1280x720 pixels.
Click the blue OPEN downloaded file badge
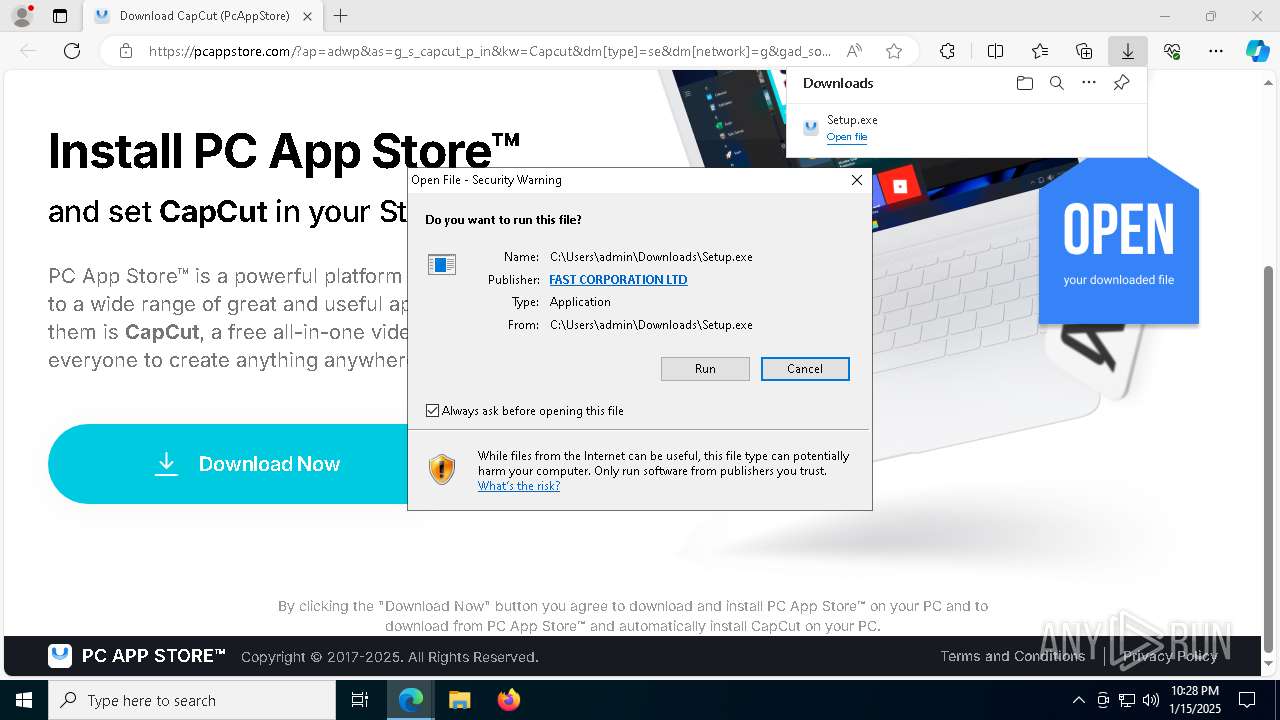pos(1118,242)
